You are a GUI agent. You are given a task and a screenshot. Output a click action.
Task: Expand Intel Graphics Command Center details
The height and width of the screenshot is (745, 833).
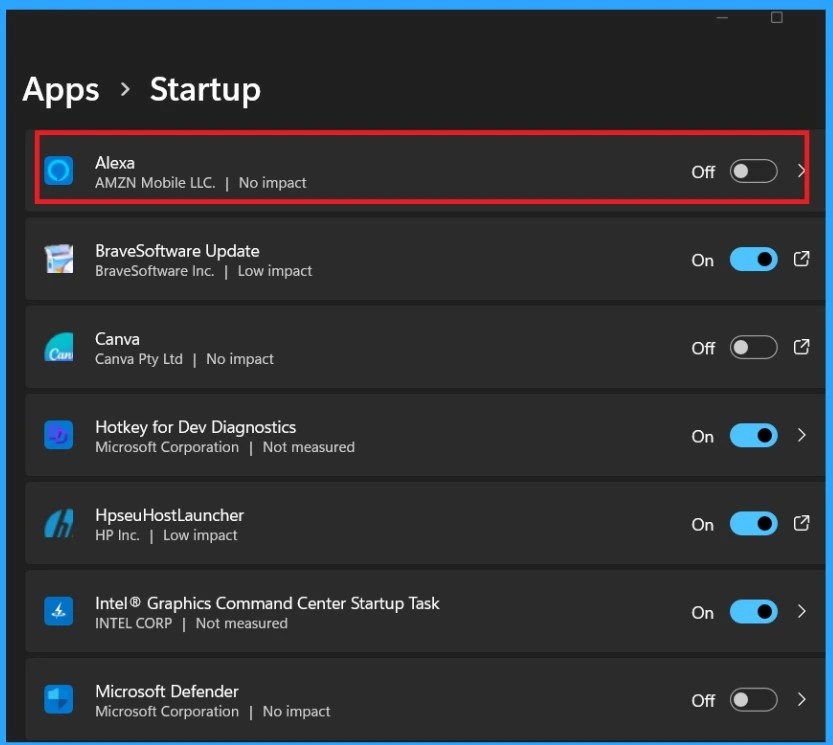point(800,611)
